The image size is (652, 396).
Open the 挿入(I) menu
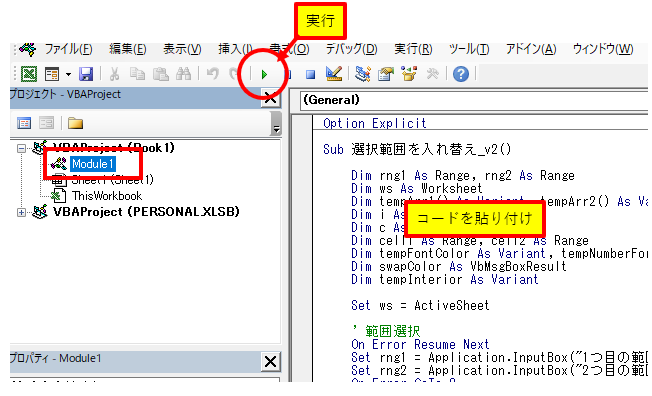pos(235,50)
